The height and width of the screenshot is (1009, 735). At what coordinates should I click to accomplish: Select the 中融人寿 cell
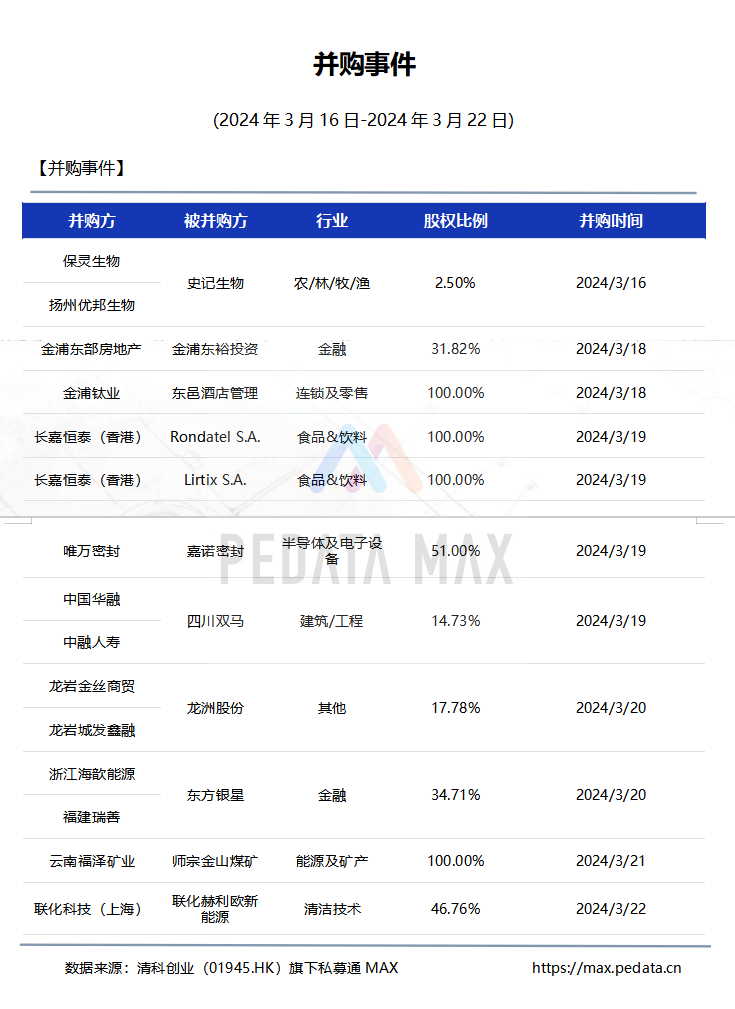(91, 642)
